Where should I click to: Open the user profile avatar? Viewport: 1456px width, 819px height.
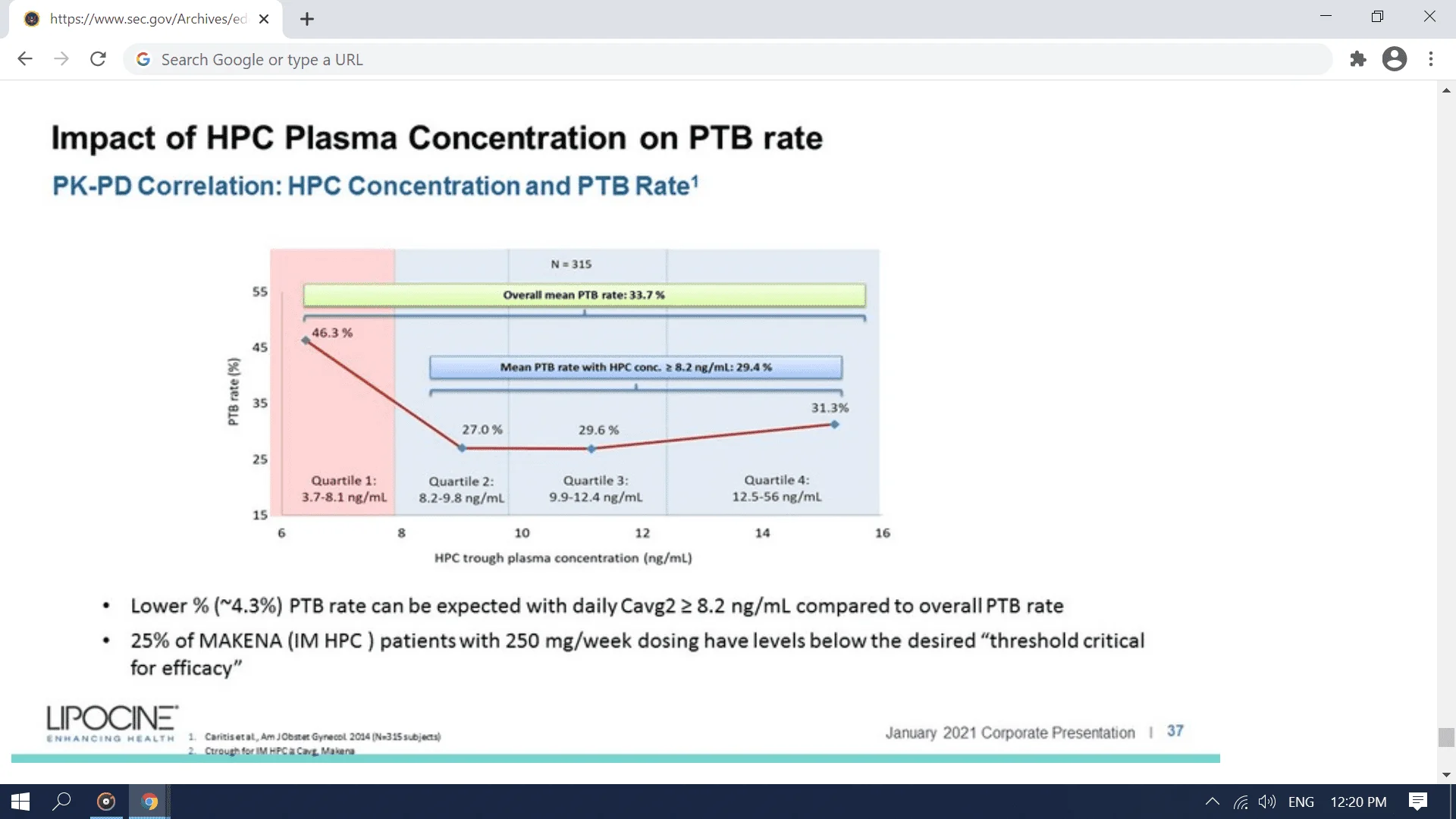coord(1394,59)
